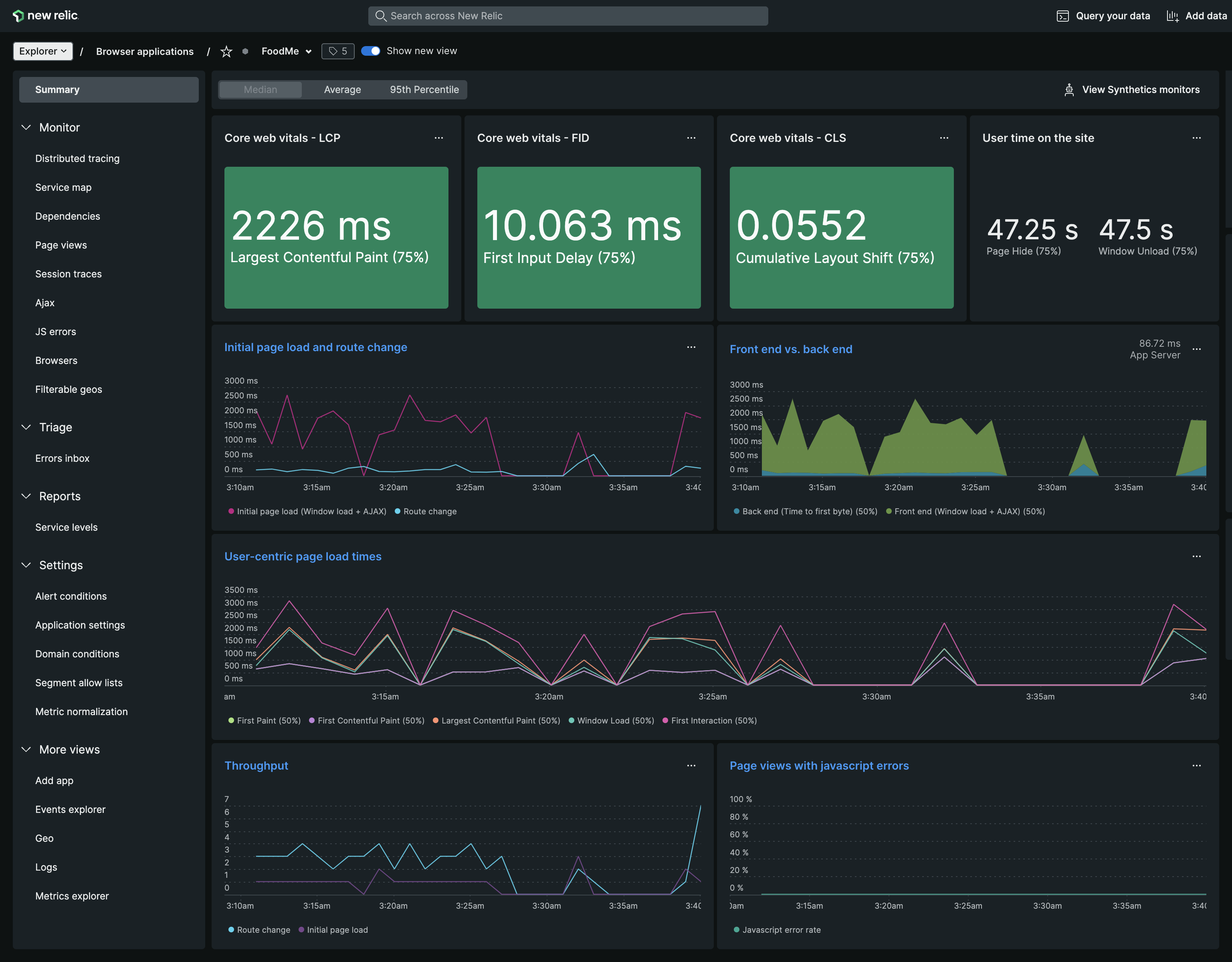Open the tags icon showing 5
Image resolution: width=1232 pixels, height=962 pixels.
337,51
